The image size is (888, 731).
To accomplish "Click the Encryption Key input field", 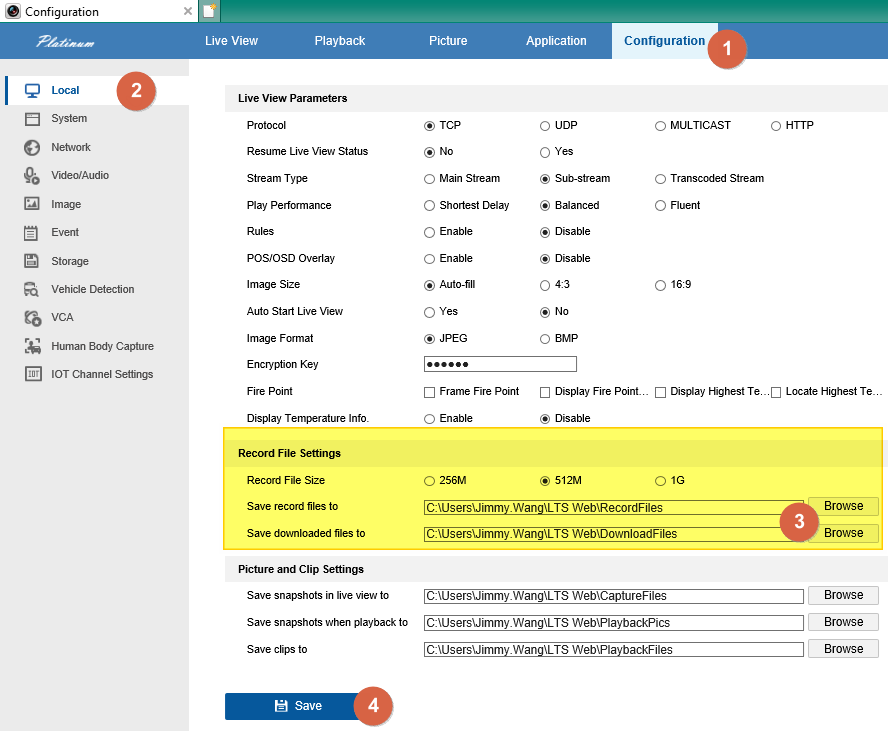I will [x=500, y=364].
